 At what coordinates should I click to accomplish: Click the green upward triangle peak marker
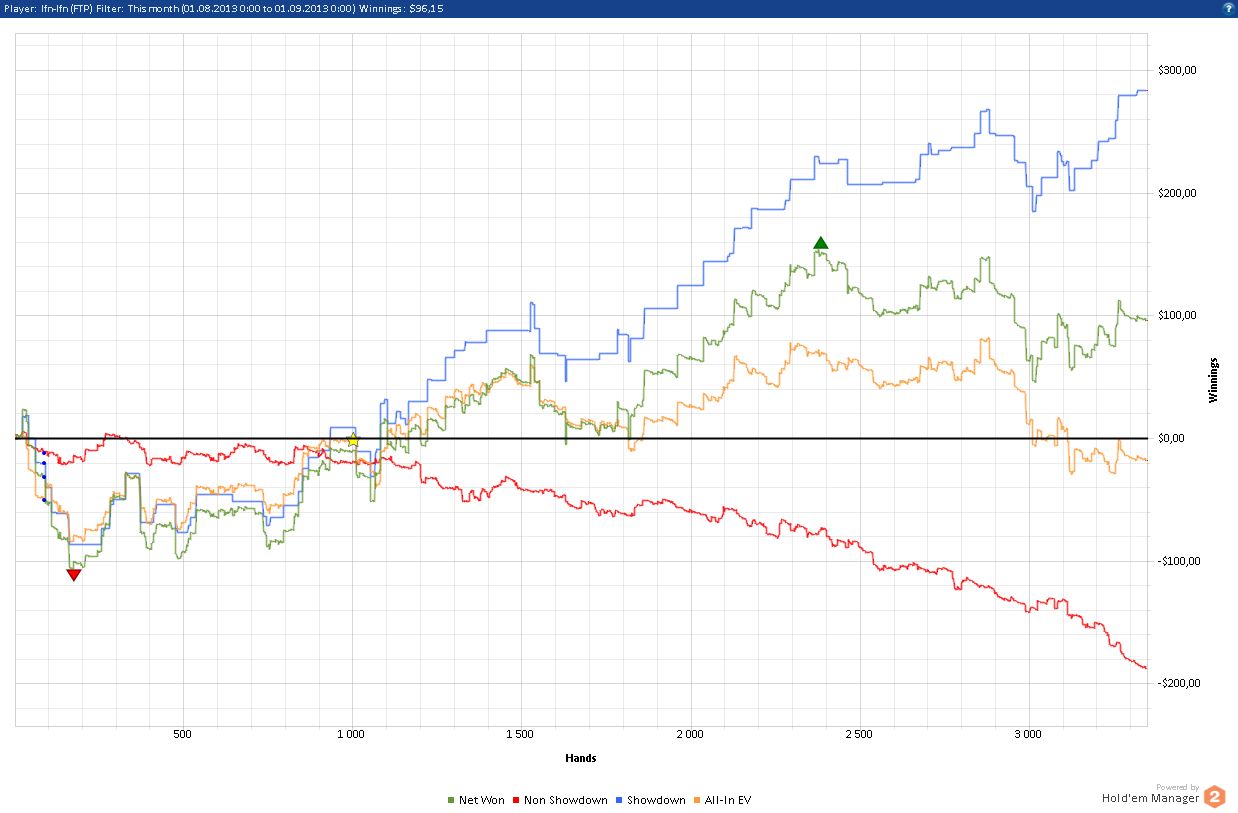click(821, 243)
